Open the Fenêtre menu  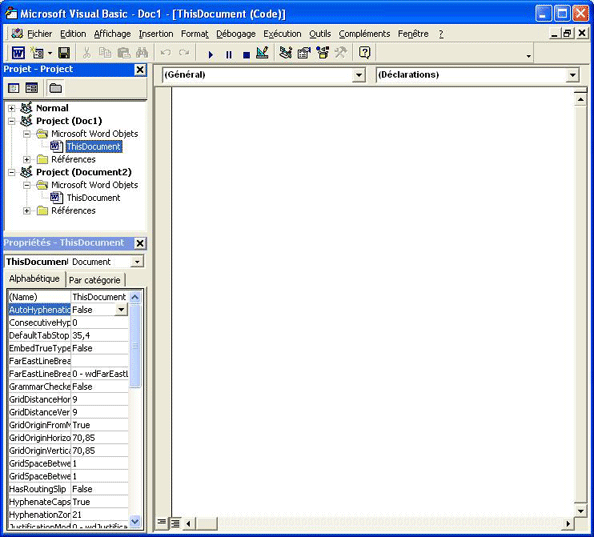(413, 34)
